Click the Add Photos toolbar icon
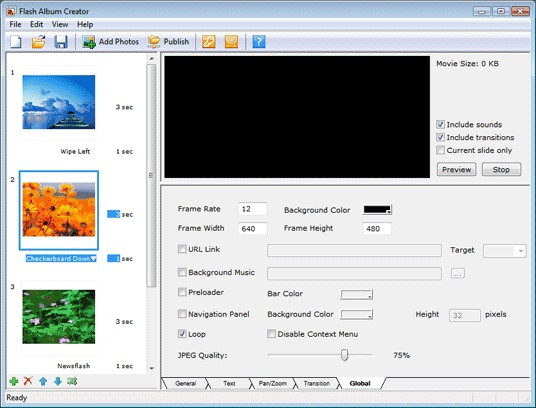The height and width of the screenshot is (408, 536). 89,42
